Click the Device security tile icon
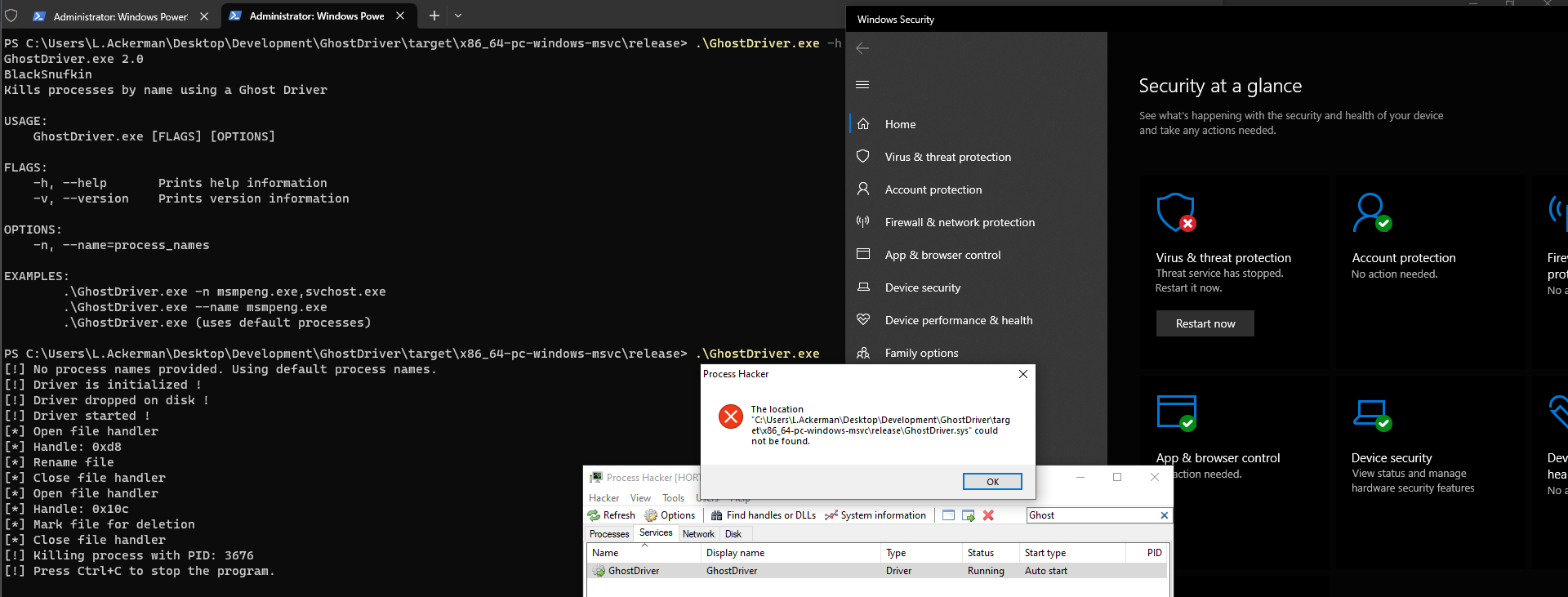Screen dimensions: 1568x597 (x=1372, y=414)
